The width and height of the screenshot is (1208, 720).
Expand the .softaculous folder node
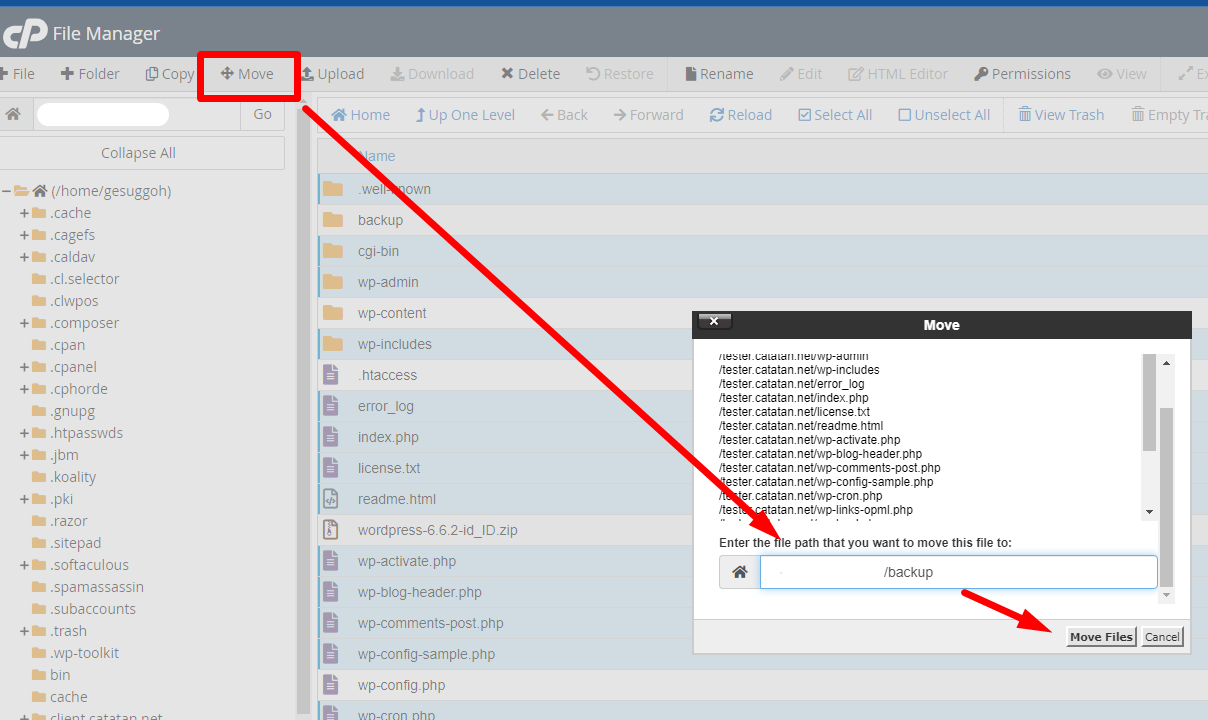pyautogui.click(x=24, y=565)
